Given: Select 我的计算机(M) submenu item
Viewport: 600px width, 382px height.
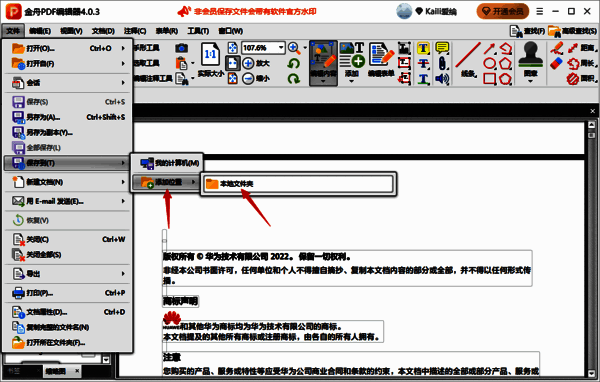Looking at the screenshot, I should [167, 163].
